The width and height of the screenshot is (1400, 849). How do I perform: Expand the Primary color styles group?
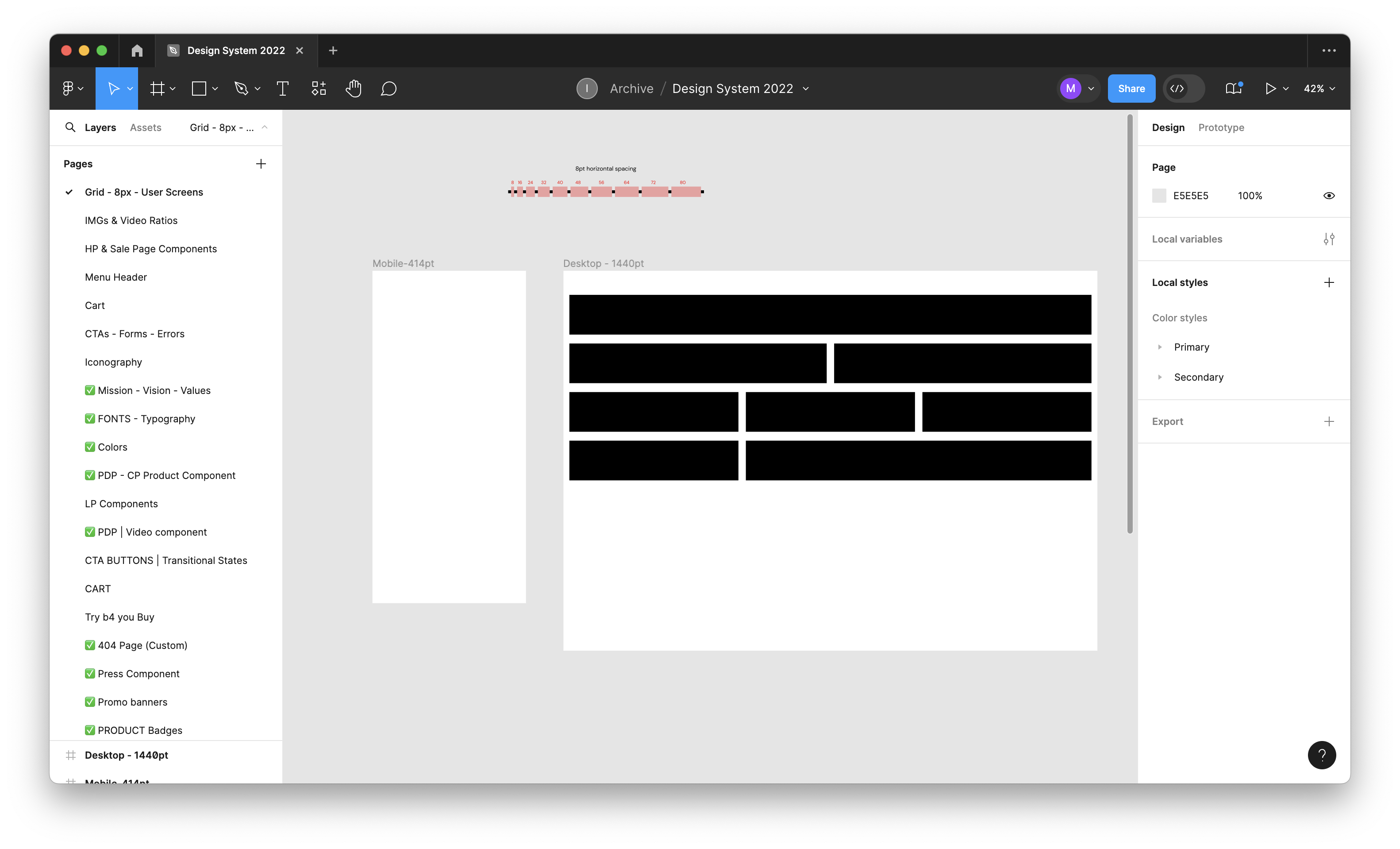point(1160,347)
